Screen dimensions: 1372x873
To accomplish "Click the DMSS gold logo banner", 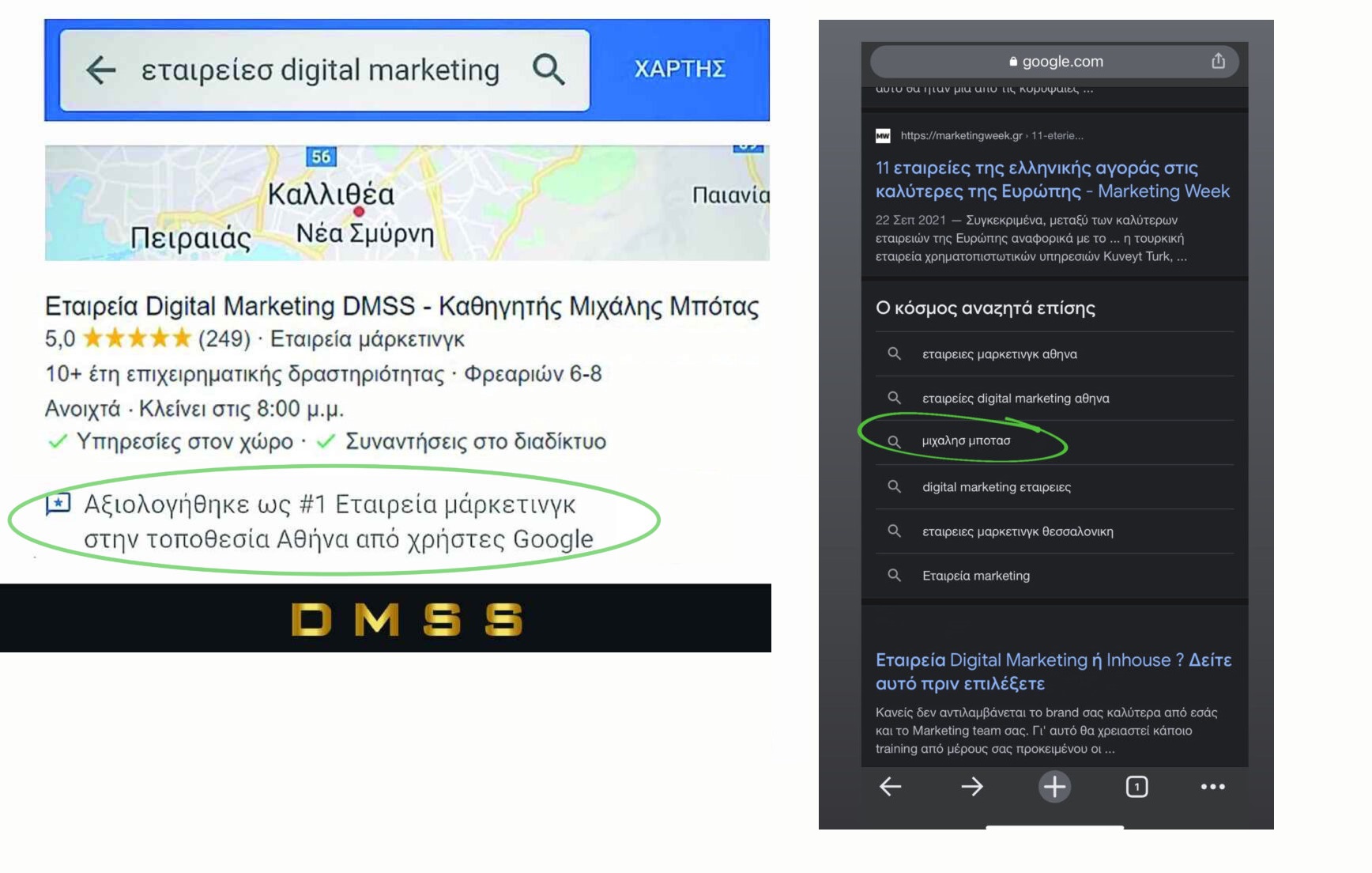I will [386, 618].
